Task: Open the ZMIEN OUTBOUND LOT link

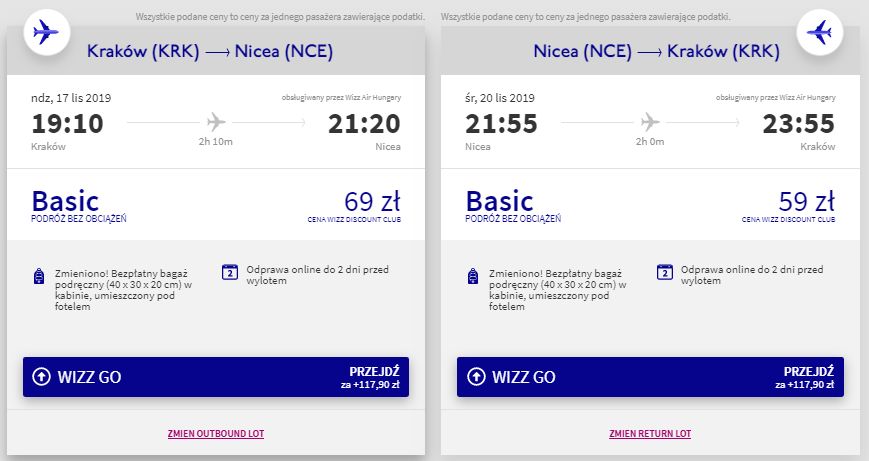Action: 216,434
